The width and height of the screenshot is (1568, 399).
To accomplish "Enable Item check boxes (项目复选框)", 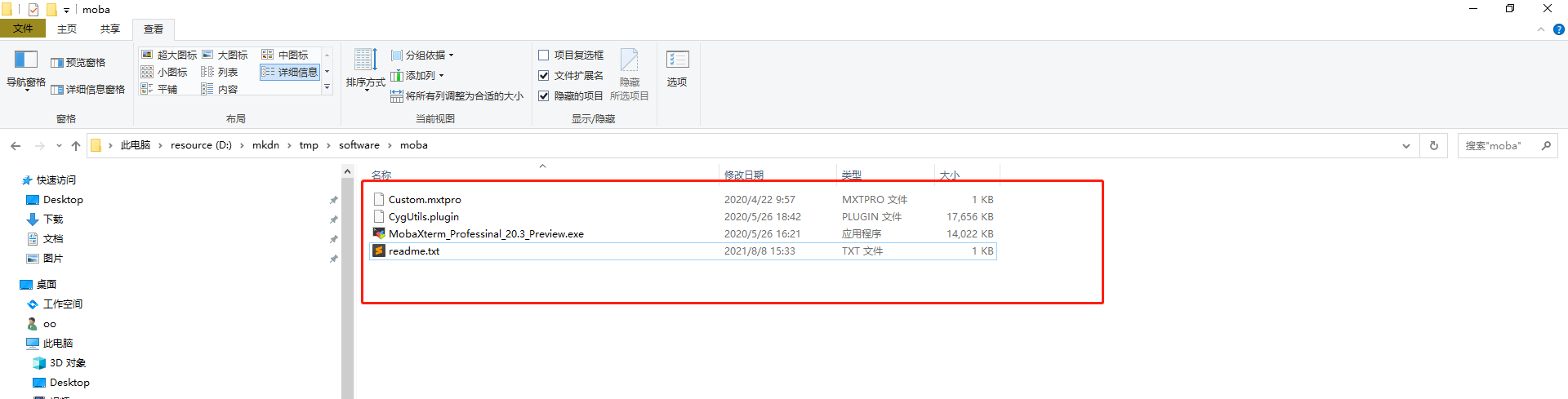I will [x=544, y=55].
